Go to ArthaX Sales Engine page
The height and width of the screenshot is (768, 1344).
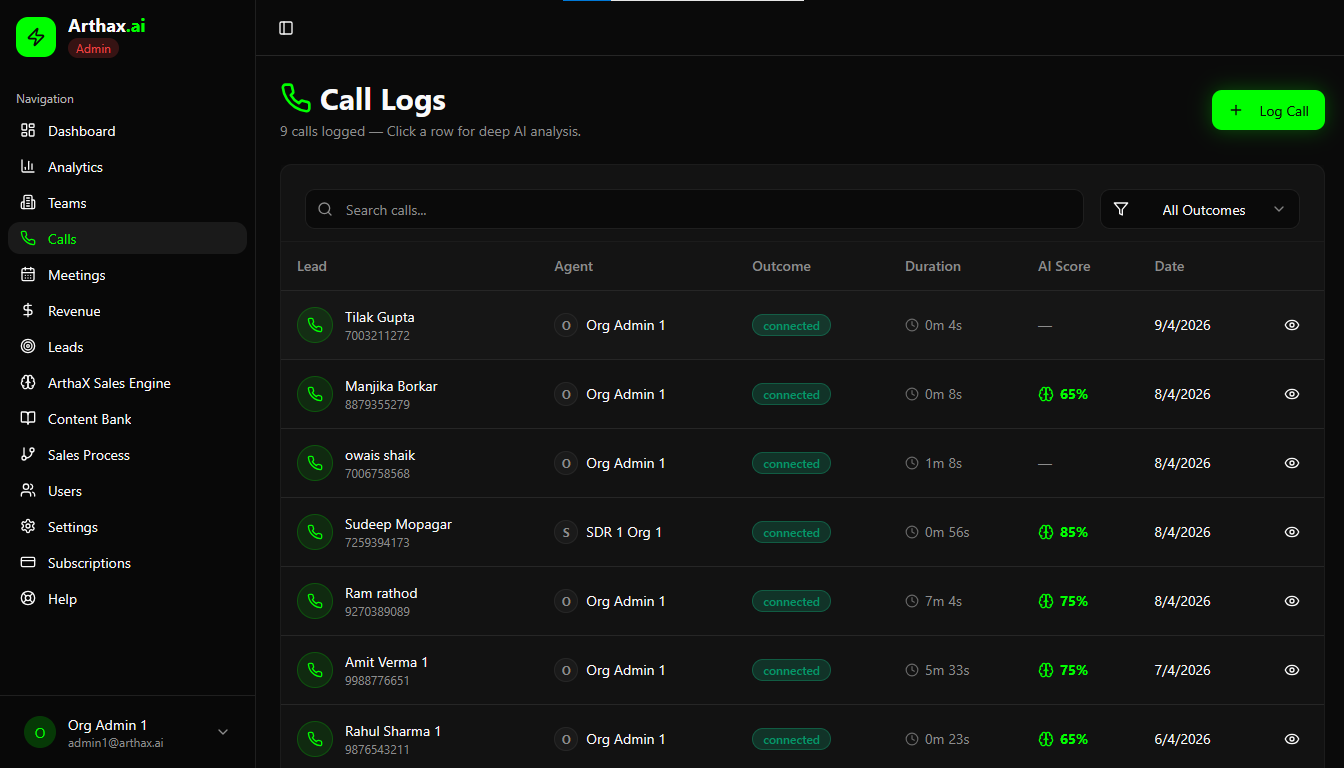pos(109,383)
